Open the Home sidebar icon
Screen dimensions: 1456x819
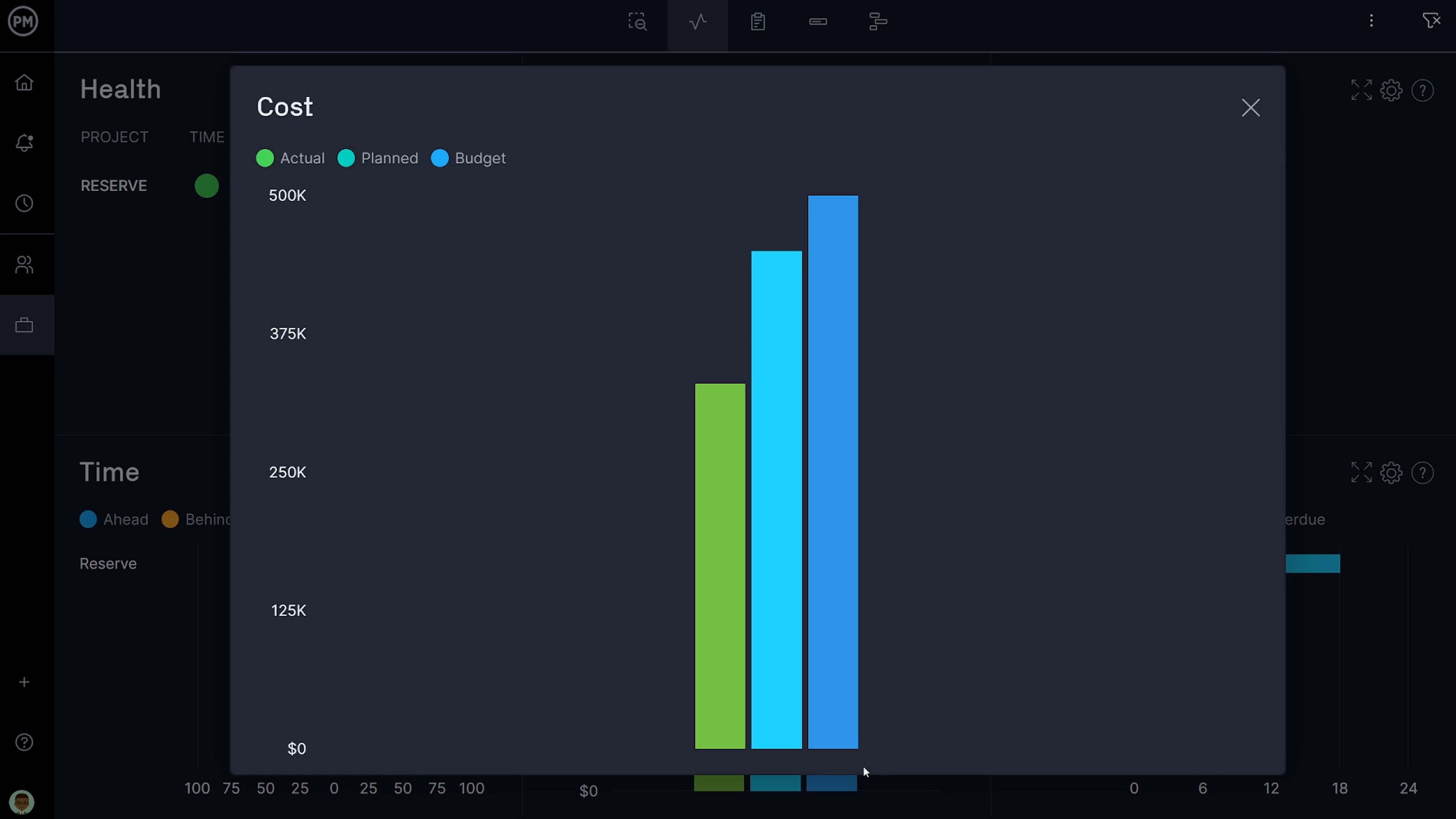pyautogui.click(x=24, y=83)
